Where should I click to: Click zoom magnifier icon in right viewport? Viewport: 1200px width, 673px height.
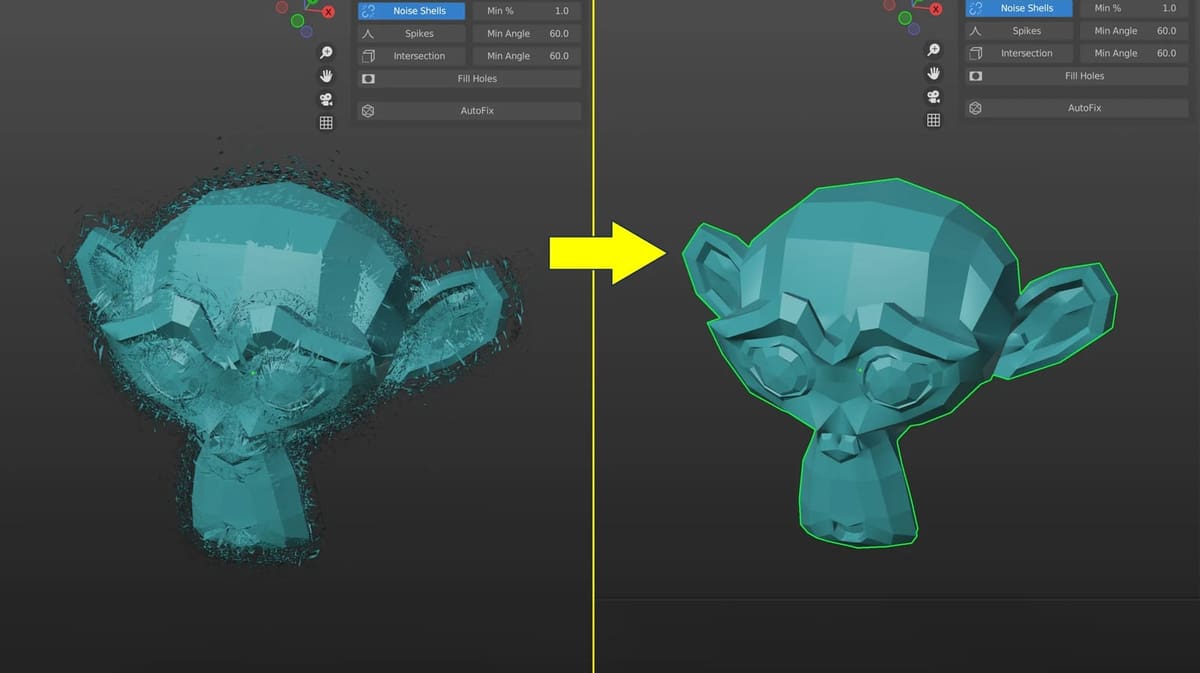point(934,50)
